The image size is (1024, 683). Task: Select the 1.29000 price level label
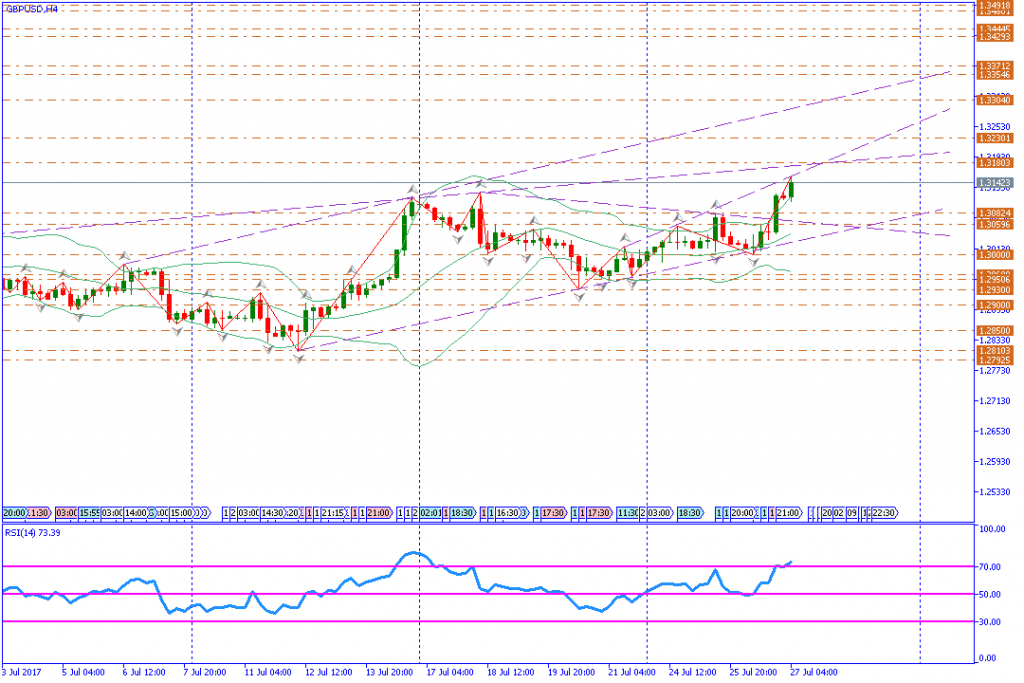point(995,306)
